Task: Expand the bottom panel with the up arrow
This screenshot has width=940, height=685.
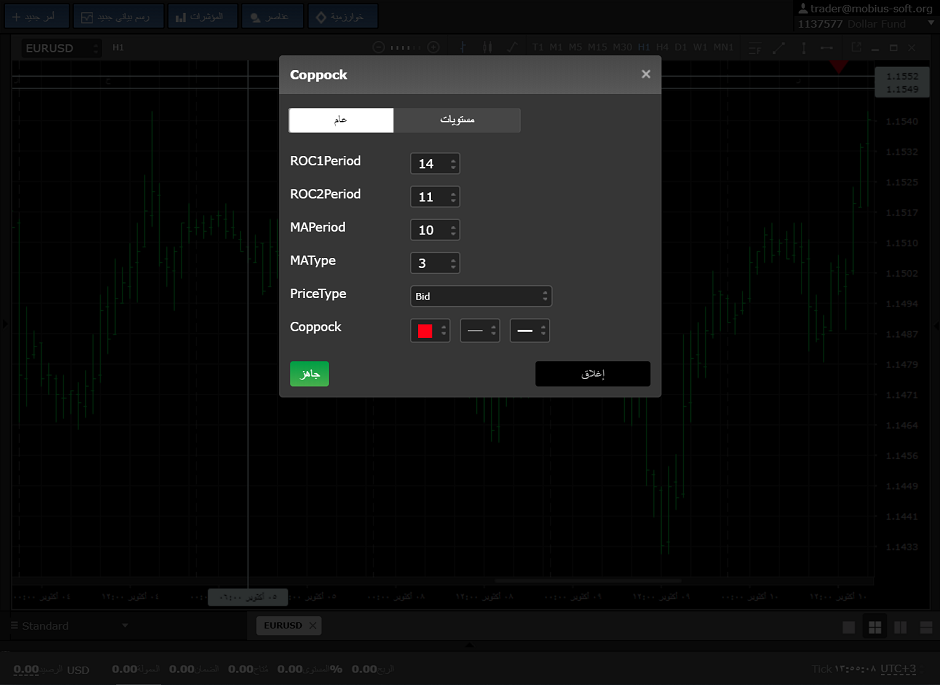Action: pos(469,645)
